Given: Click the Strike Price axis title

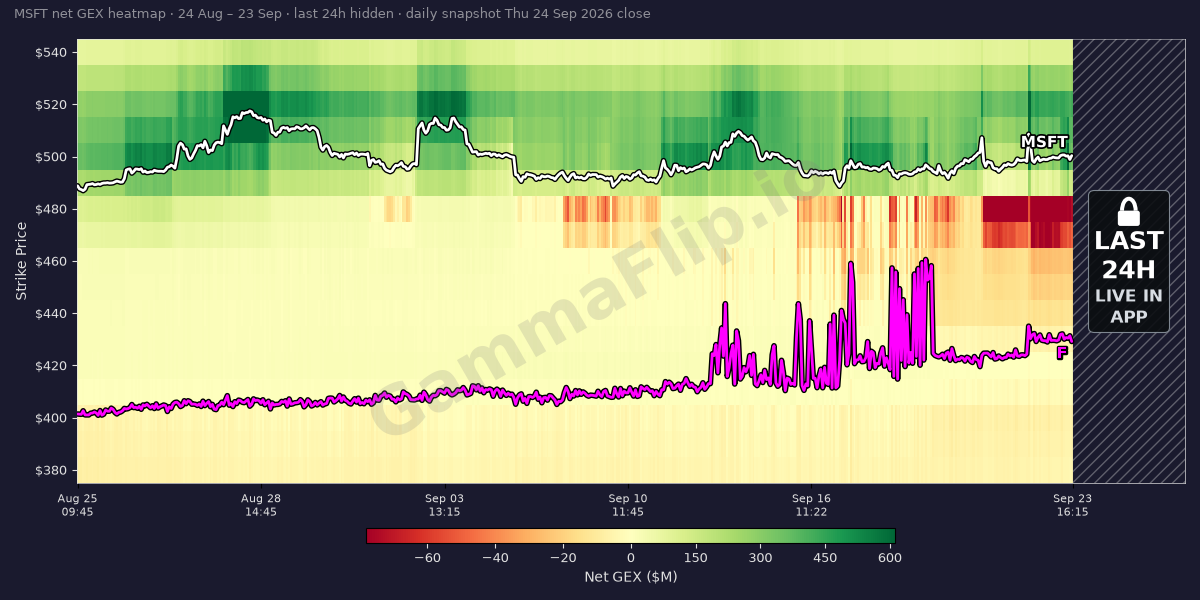Looking at the screenshot, I should point(21,261).
